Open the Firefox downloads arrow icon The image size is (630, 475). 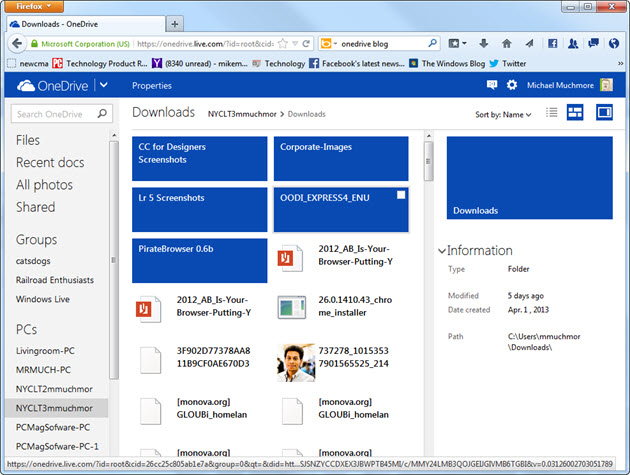(x=484, y=43)
